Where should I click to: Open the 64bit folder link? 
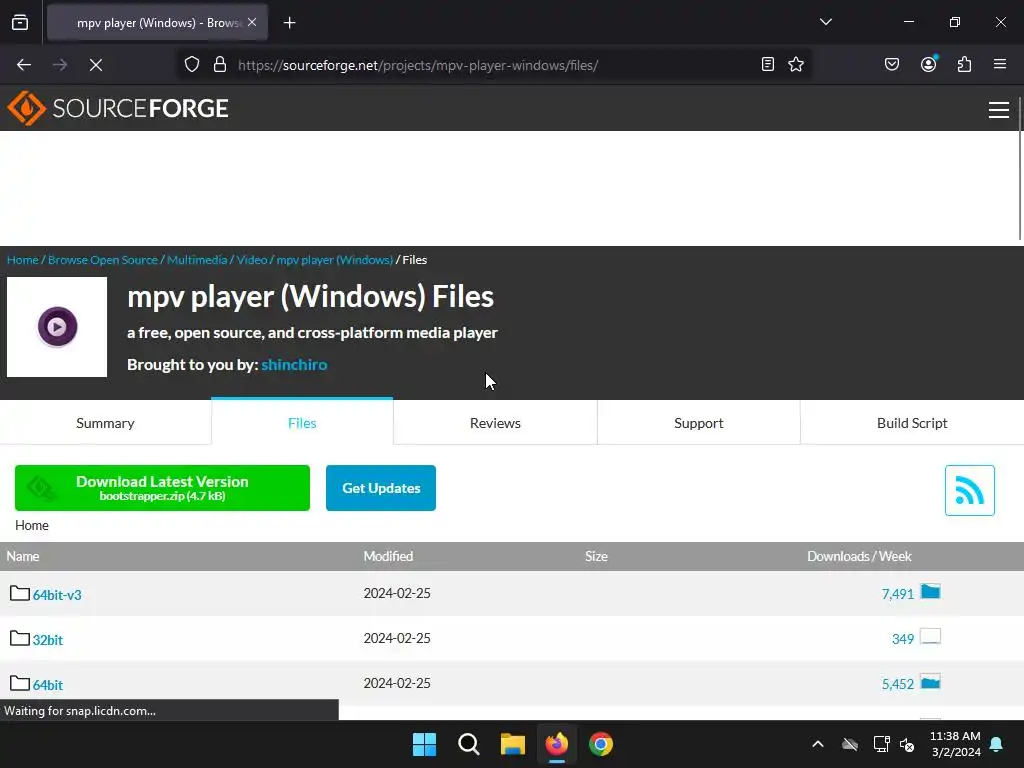click(x=48, y=685)
